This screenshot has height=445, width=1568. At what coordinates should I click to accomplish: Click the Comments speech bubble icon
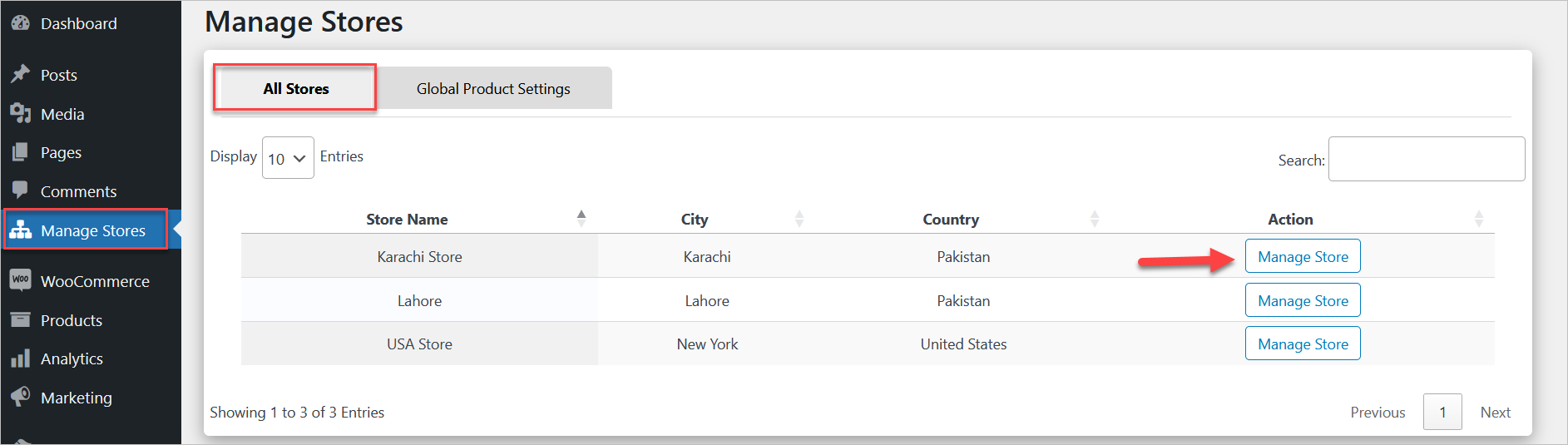click(x=21, y=190)
